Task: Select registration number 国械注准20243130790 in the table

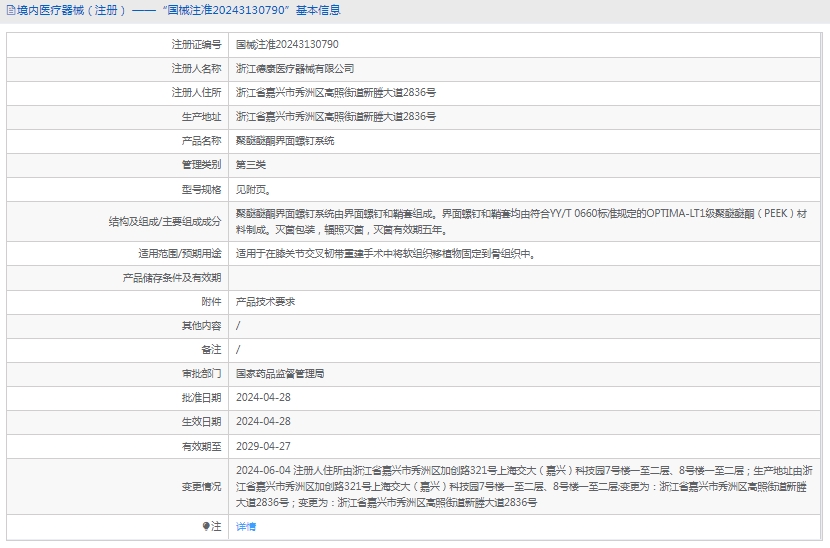Action: click(x=287, y=45)
